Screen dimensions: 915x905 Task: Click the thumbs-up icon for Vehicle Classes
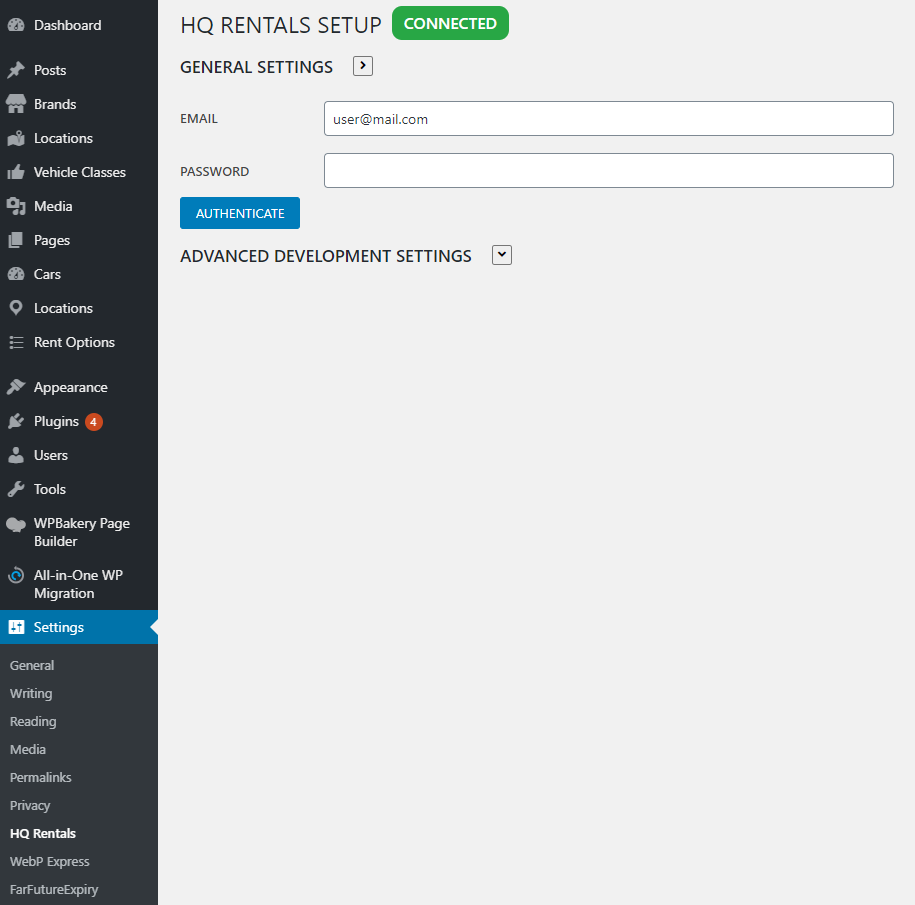pyautogui.click(x=16, y=172)
